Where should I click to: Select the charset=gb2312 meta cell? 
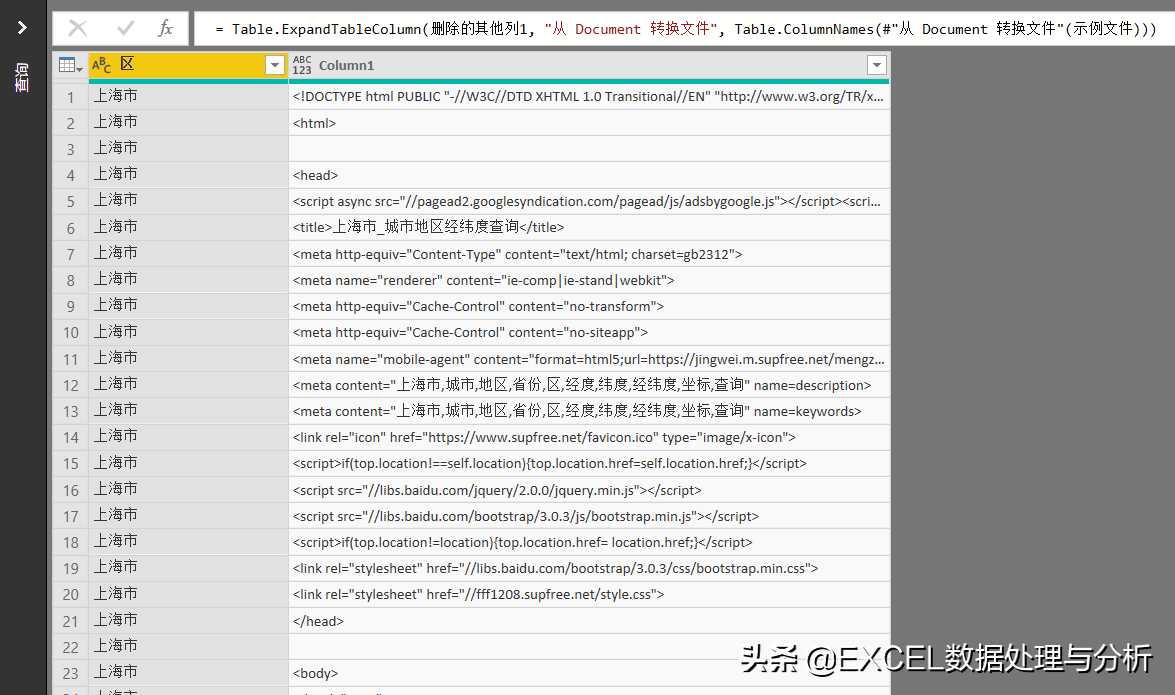click(x=589, y=254)
